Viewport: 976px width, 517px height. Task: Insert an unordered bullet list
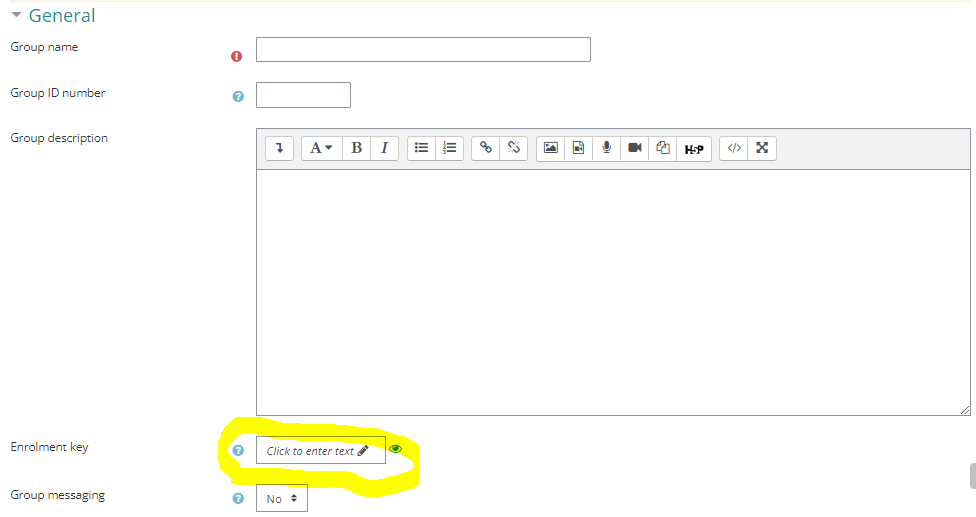[422, 148]
